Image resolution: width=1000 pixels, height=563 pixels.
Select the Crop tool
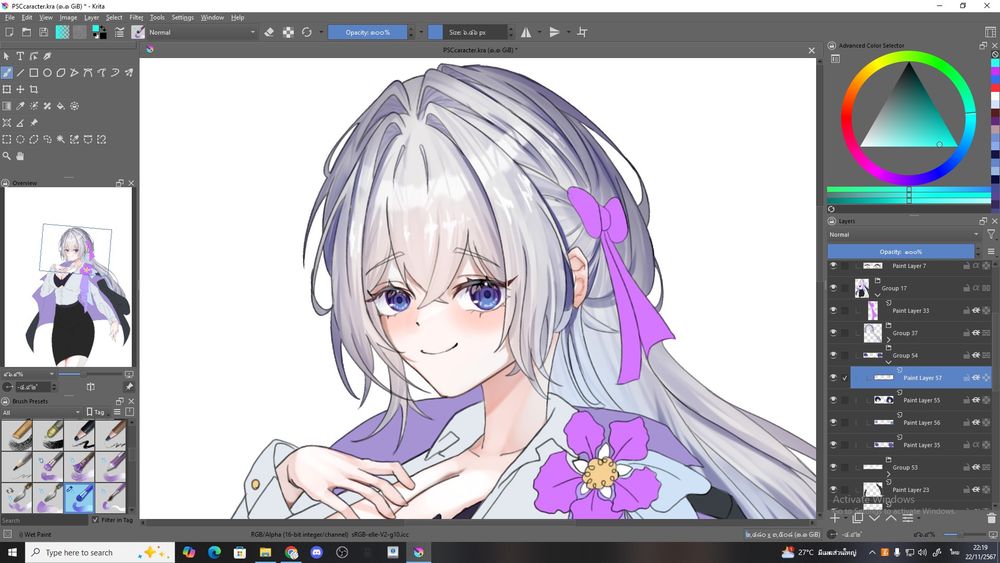click(x=34, y=89)
